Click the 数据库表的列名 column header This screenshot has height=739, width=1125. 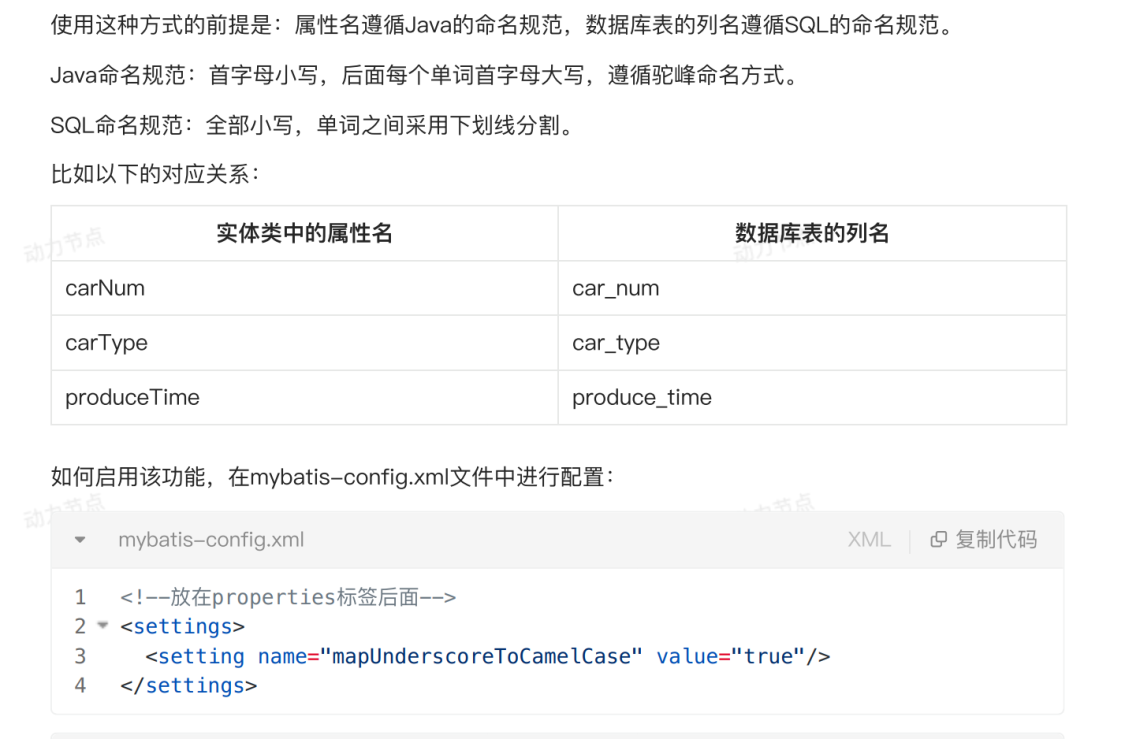point(812,234)
